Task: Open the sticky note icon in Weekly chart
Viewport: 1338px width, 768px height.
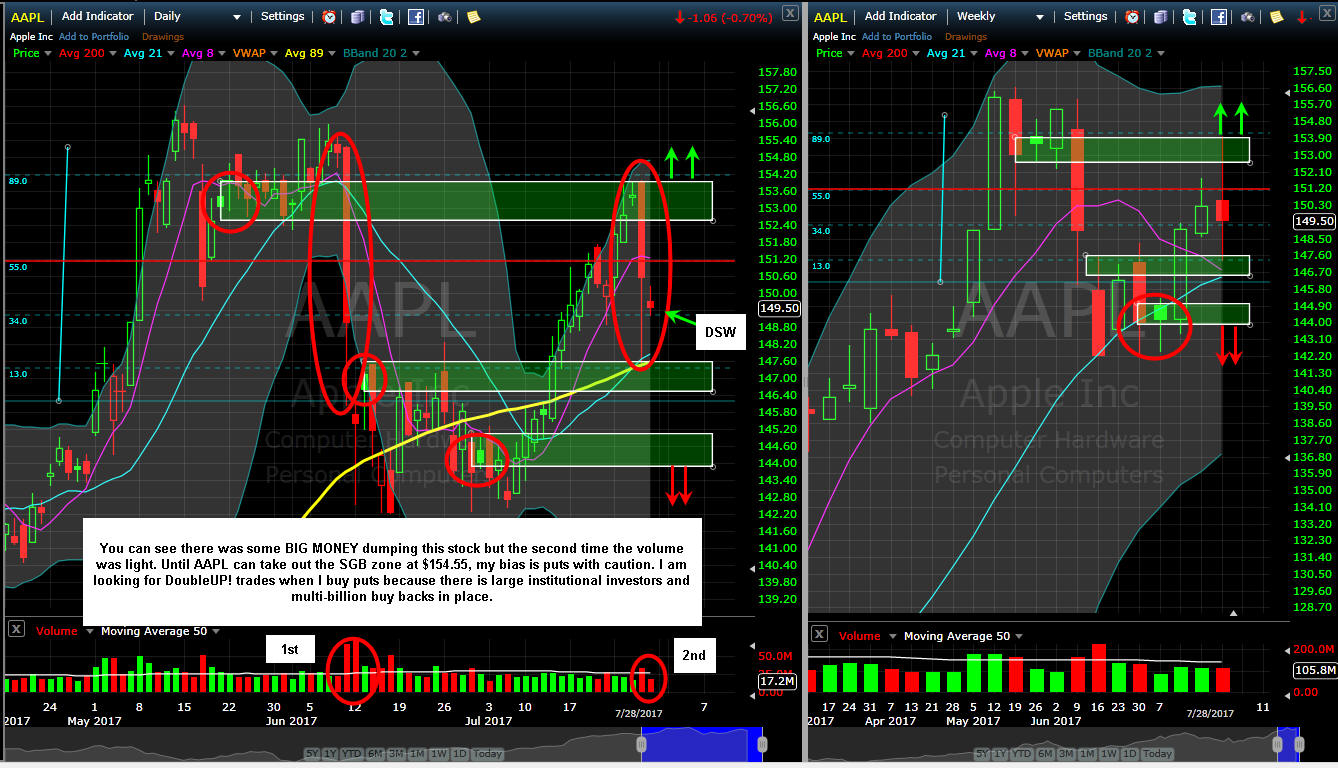Action: 1276,17
